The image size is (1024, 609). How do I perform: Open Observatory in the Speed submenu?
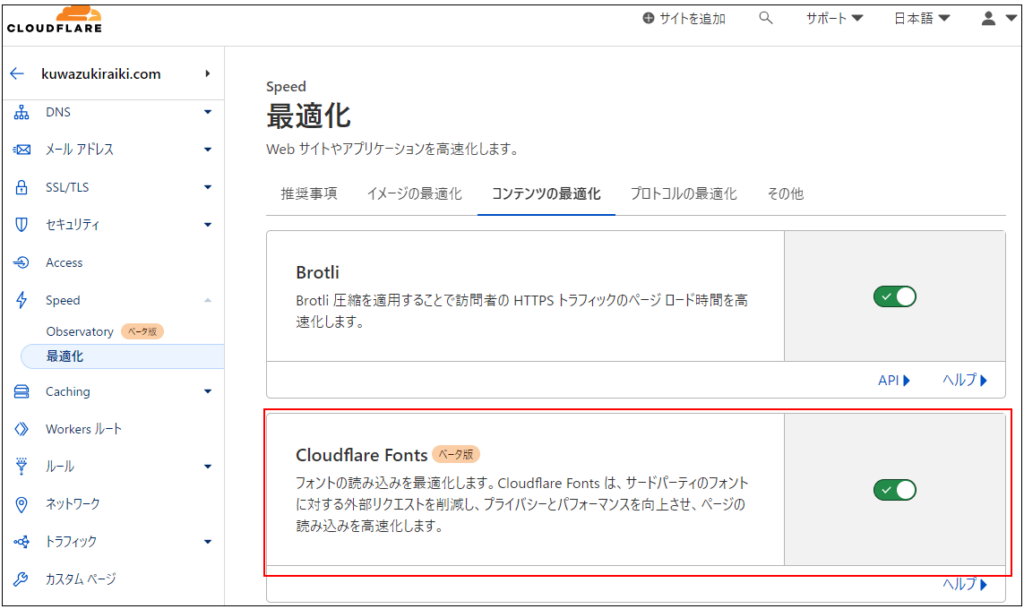click(80, 331)
